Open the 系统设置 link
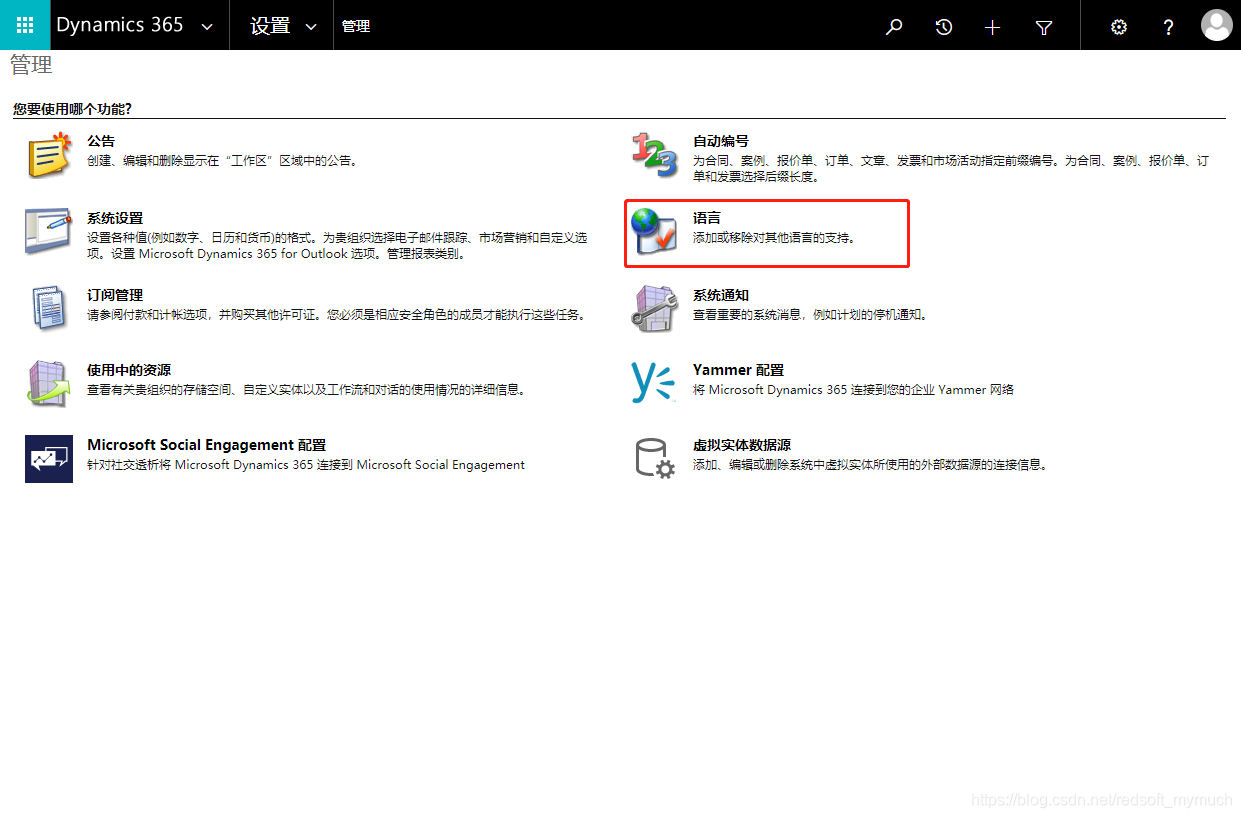1241x818 pixels. click(x=115, y=218)
